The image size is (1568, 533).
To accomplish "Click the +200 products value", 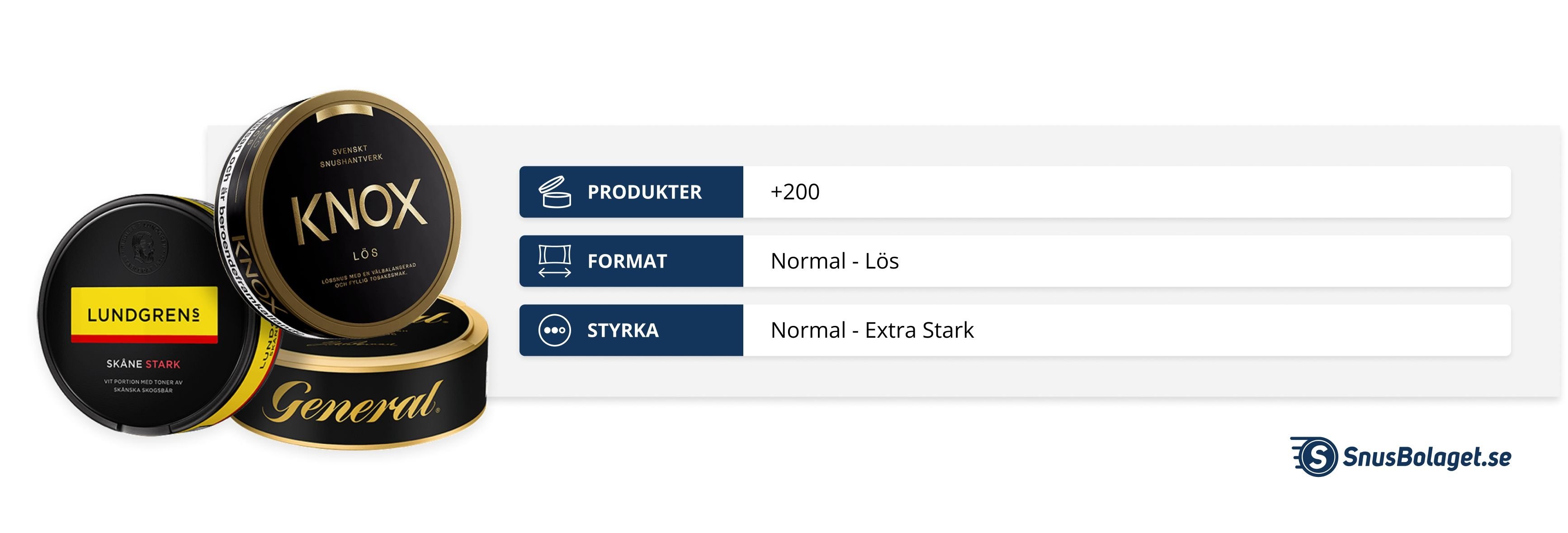I will point(795,192).
